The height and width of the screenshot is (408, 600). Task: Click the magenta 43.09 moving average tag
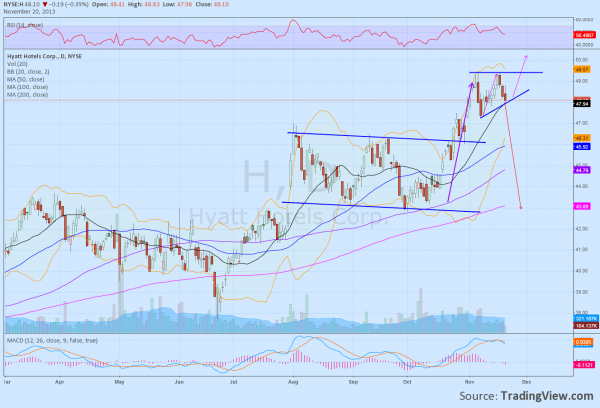tap(582, 206)
